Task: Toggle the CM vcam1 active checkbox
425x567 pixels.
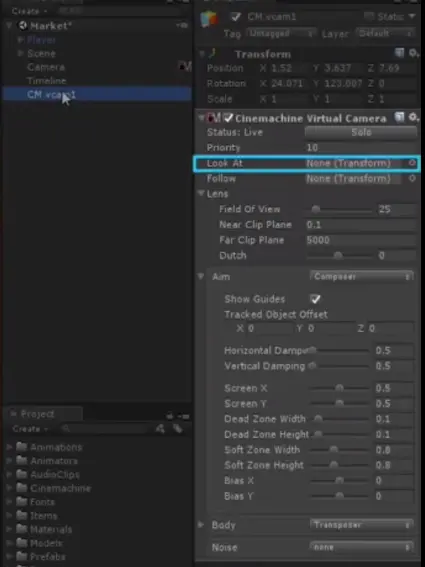Action: [x=236, y=17]
